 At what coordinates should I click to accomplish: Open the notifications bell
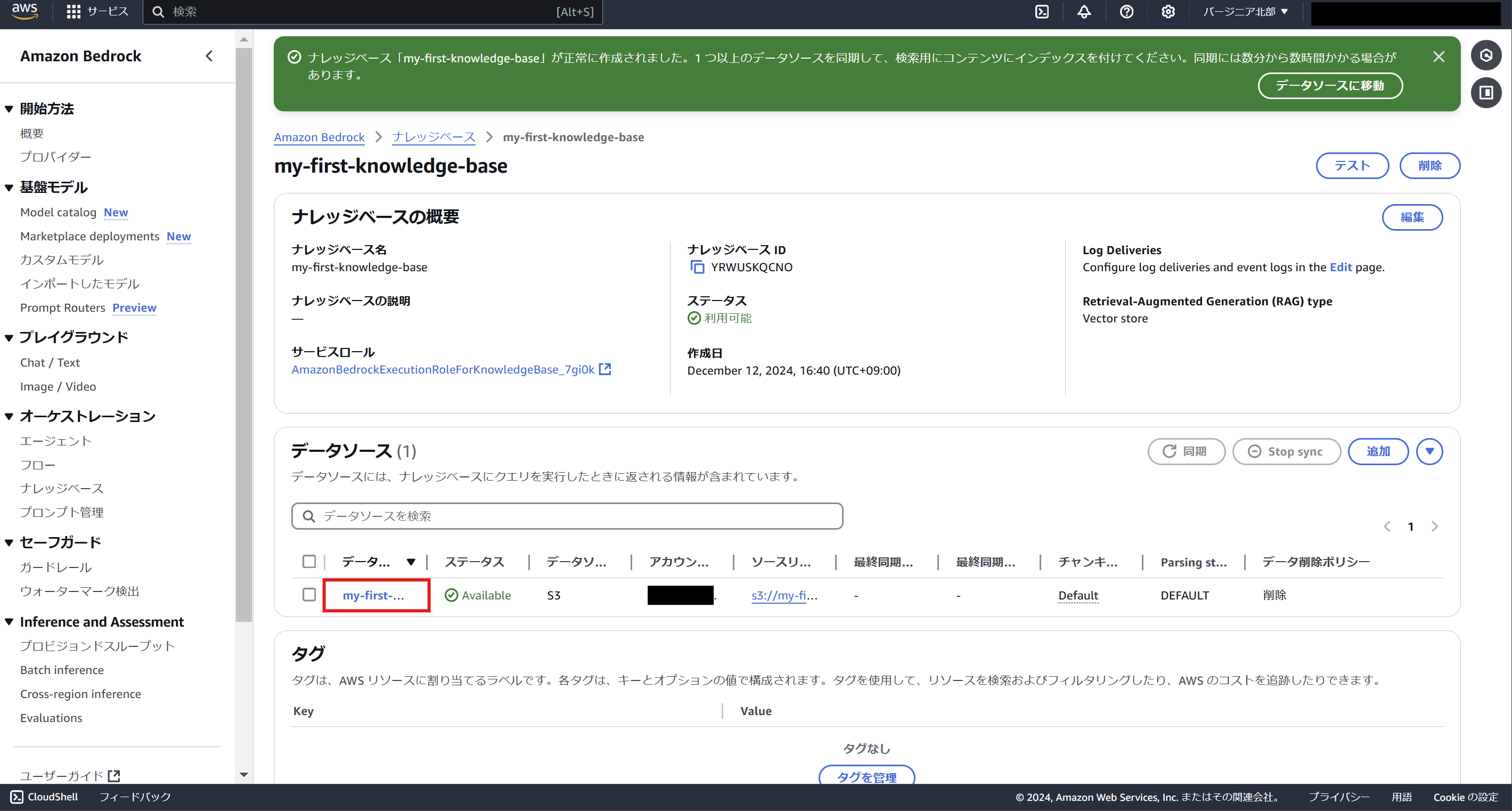point(1083,12)
